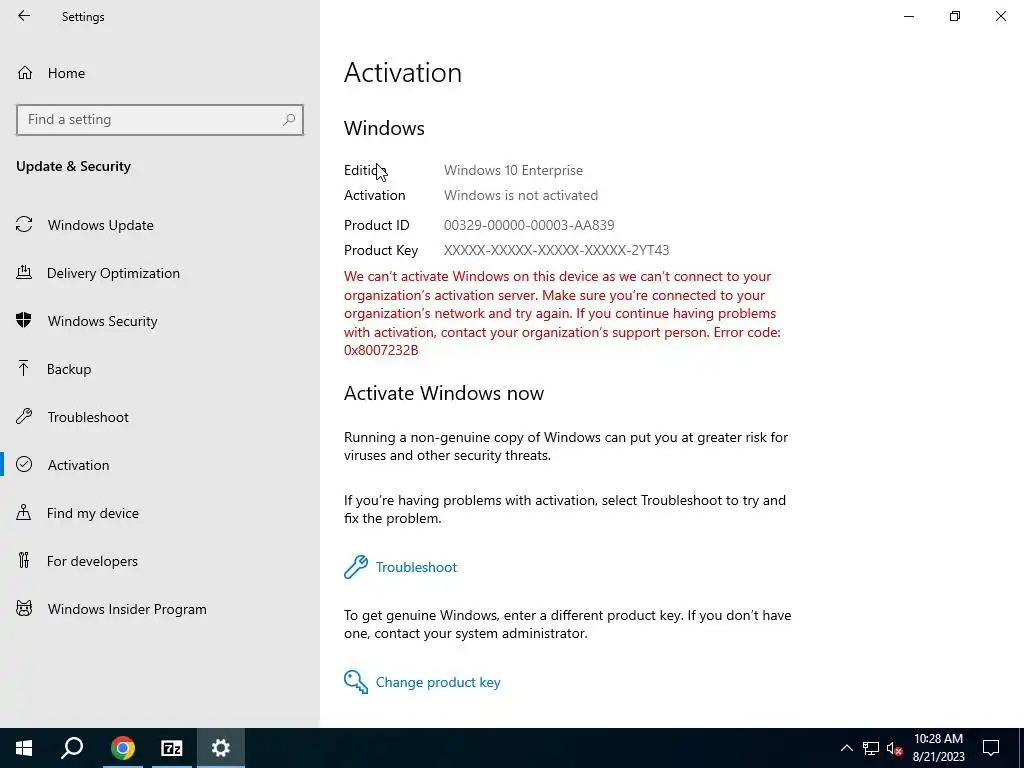Click the Update & Security section title
This screenshot has height=768, width=1024.
[x=73, y=167]
